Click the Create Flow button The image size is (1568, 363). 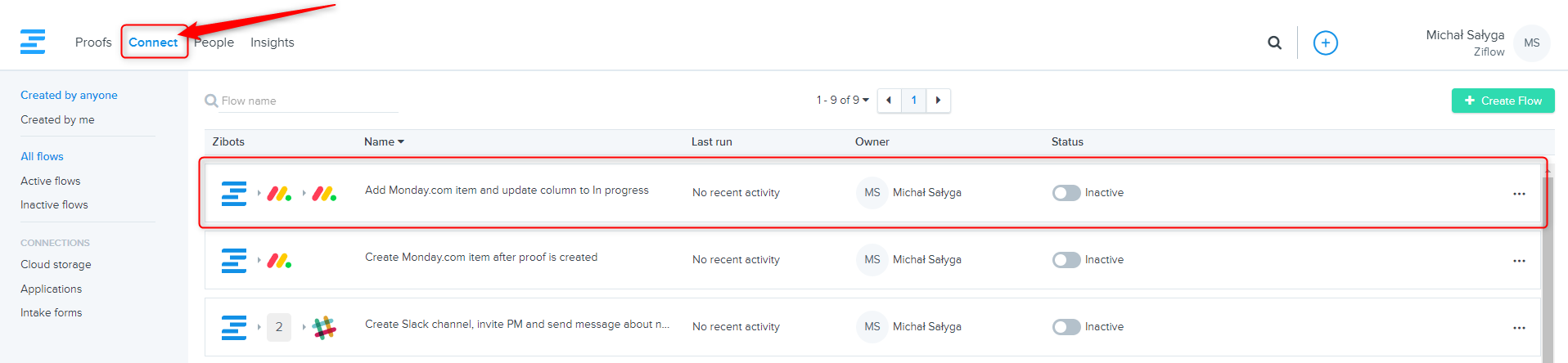(1503, 101)
